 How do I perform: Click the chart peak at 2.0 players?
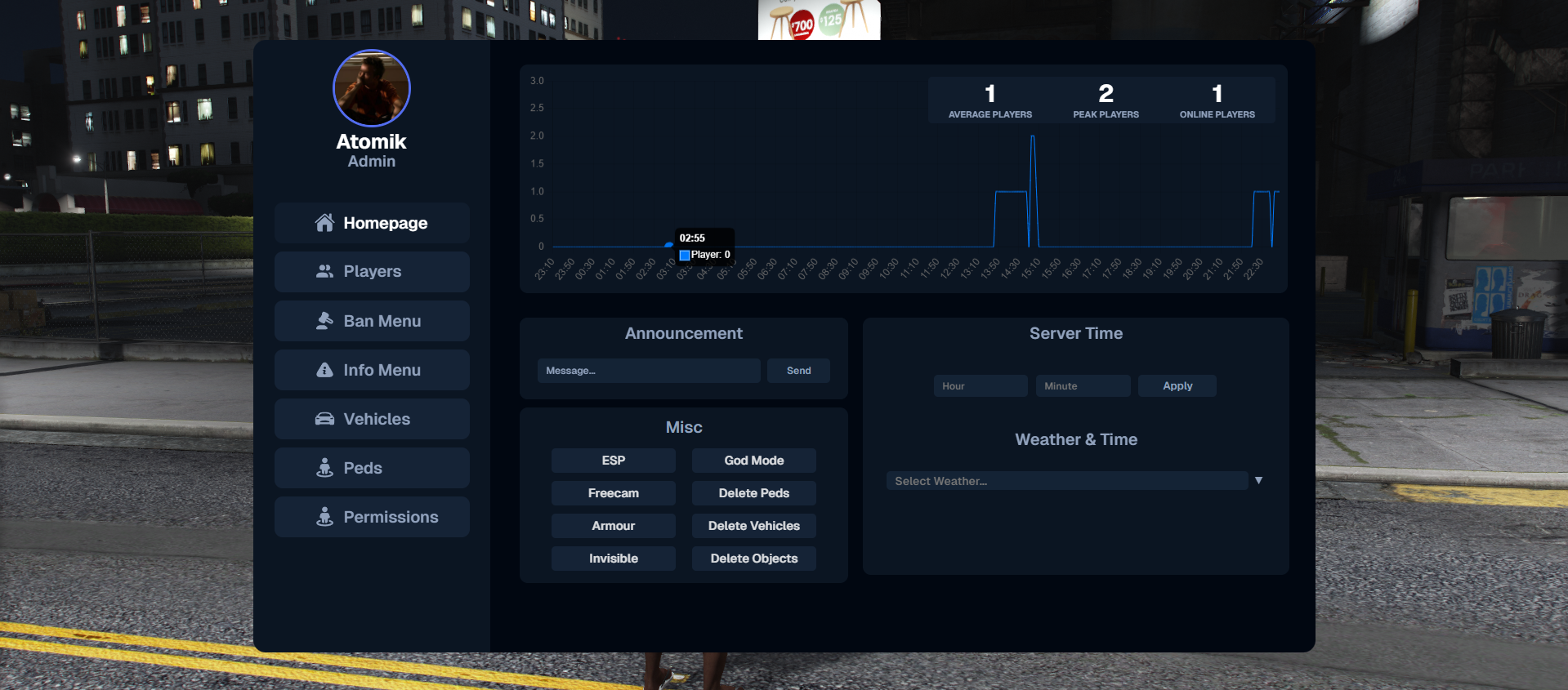[x=1033, y=136]
